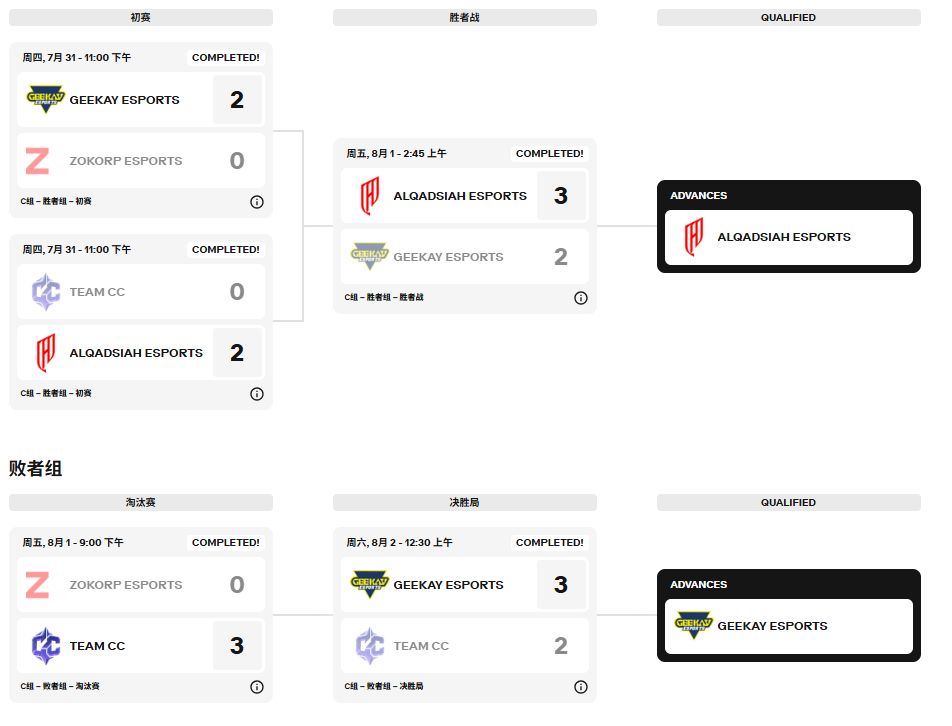Screen dimensions: 952x726
Task: Click AlQadsiah logo in upper Advances box
Action: (693, 238)
